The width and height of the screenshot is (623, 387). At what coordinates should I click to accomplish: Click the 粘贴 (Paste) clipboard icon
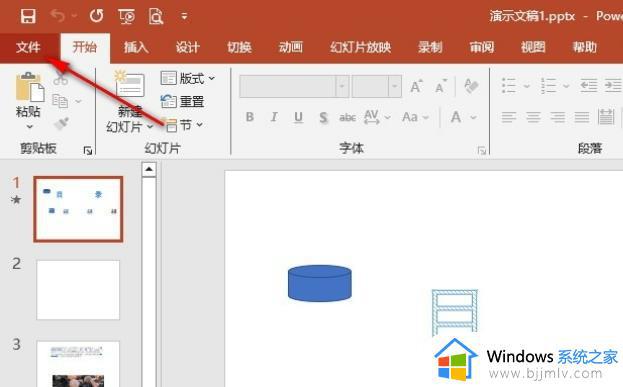click(30, 87)
